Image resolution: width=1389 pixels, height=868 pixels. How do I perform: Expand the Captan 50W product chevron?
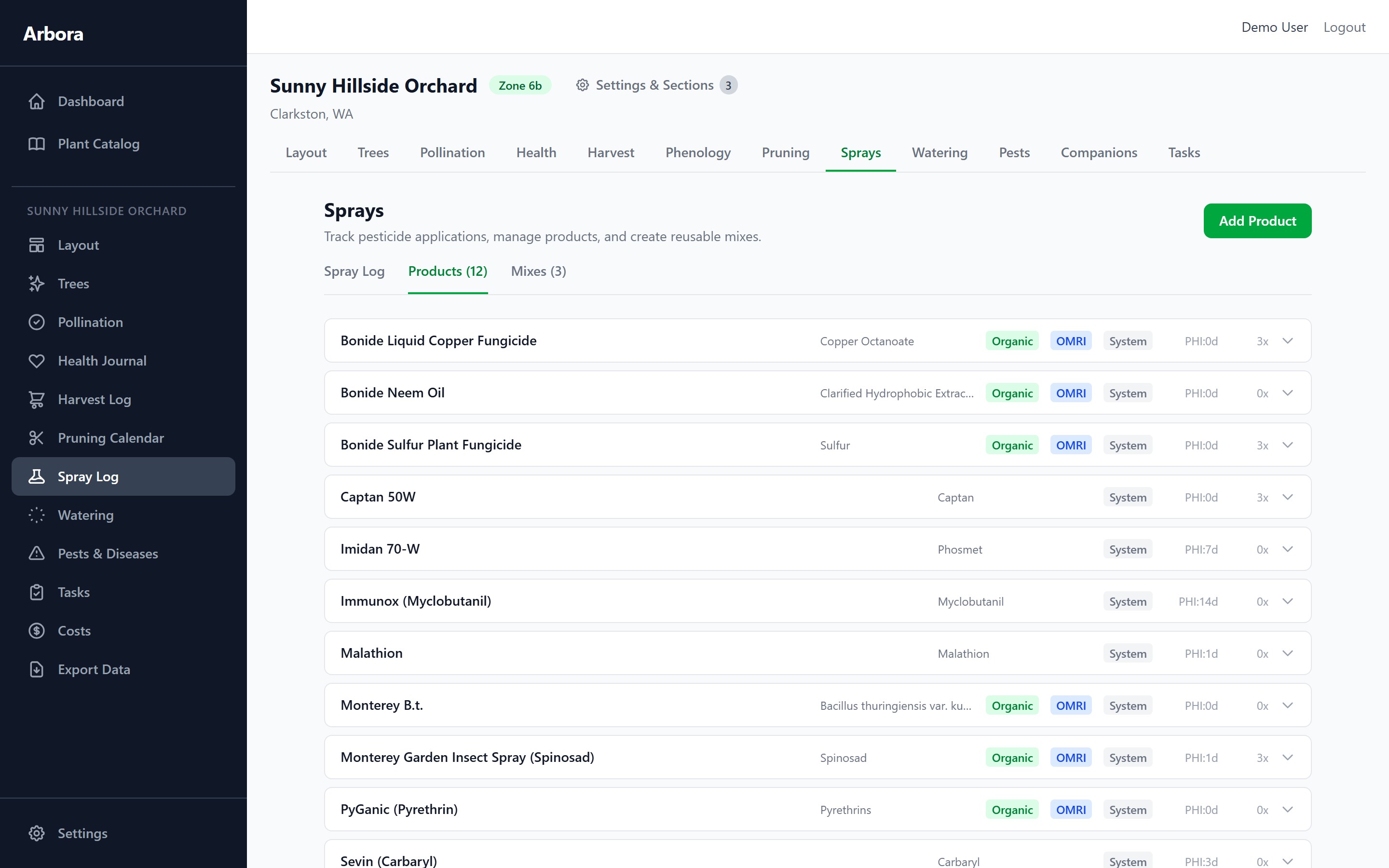pyautogui.click(x=1287, y=497)
